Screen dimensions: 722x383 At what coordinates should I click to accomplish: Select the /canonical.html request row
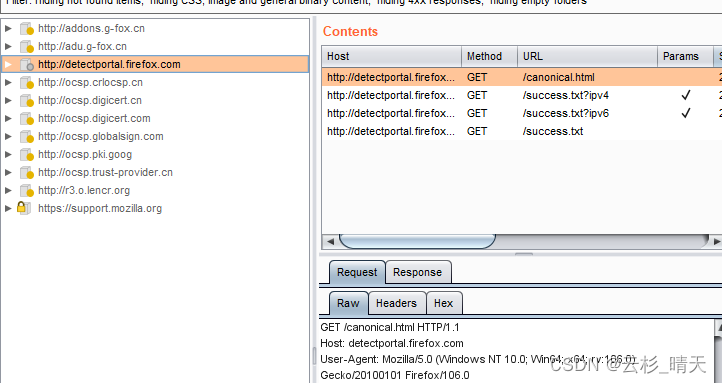tap(522, 77)
